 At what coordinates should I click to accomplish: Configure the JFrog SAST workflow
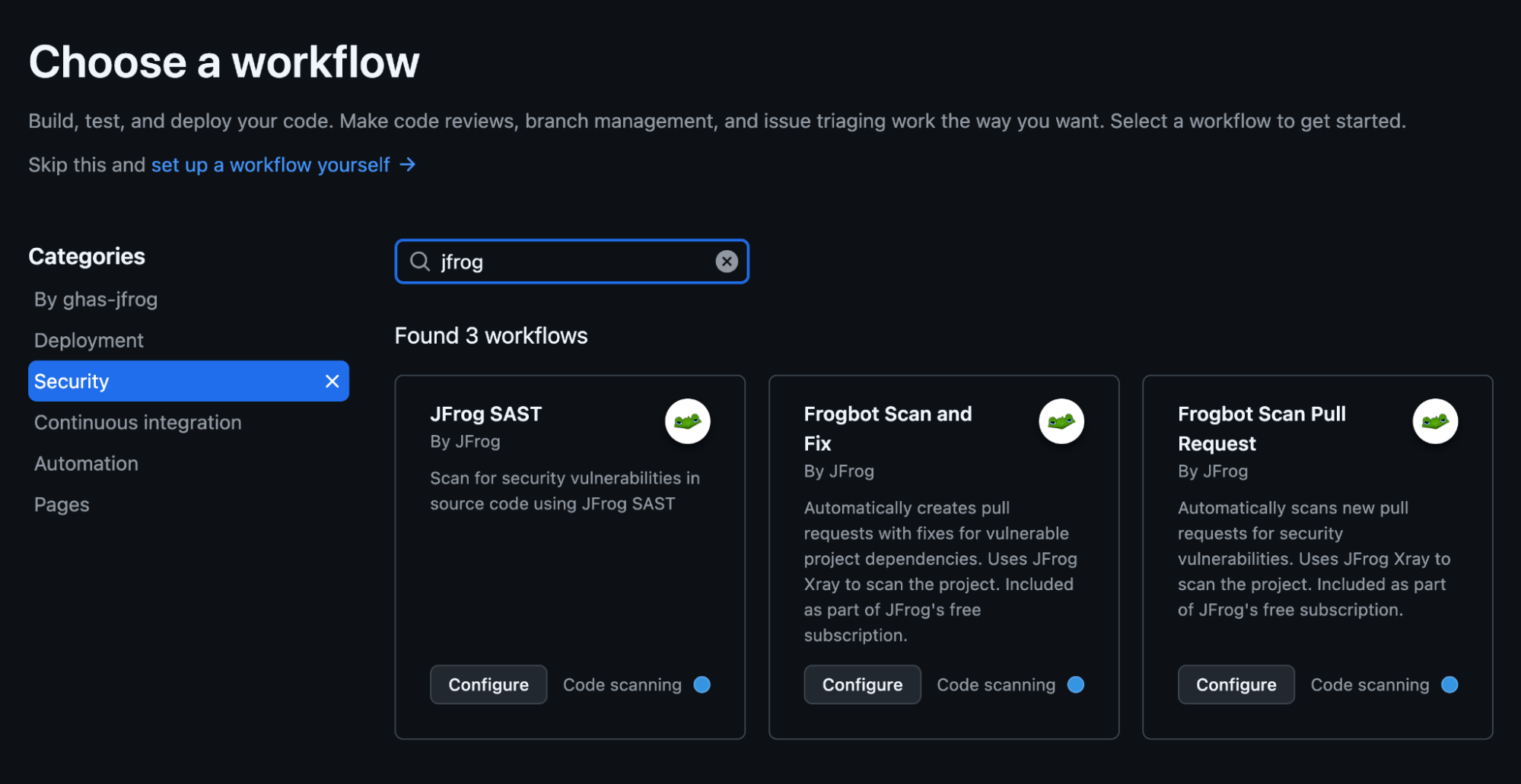pyautogui.click(x=488, y=684)
